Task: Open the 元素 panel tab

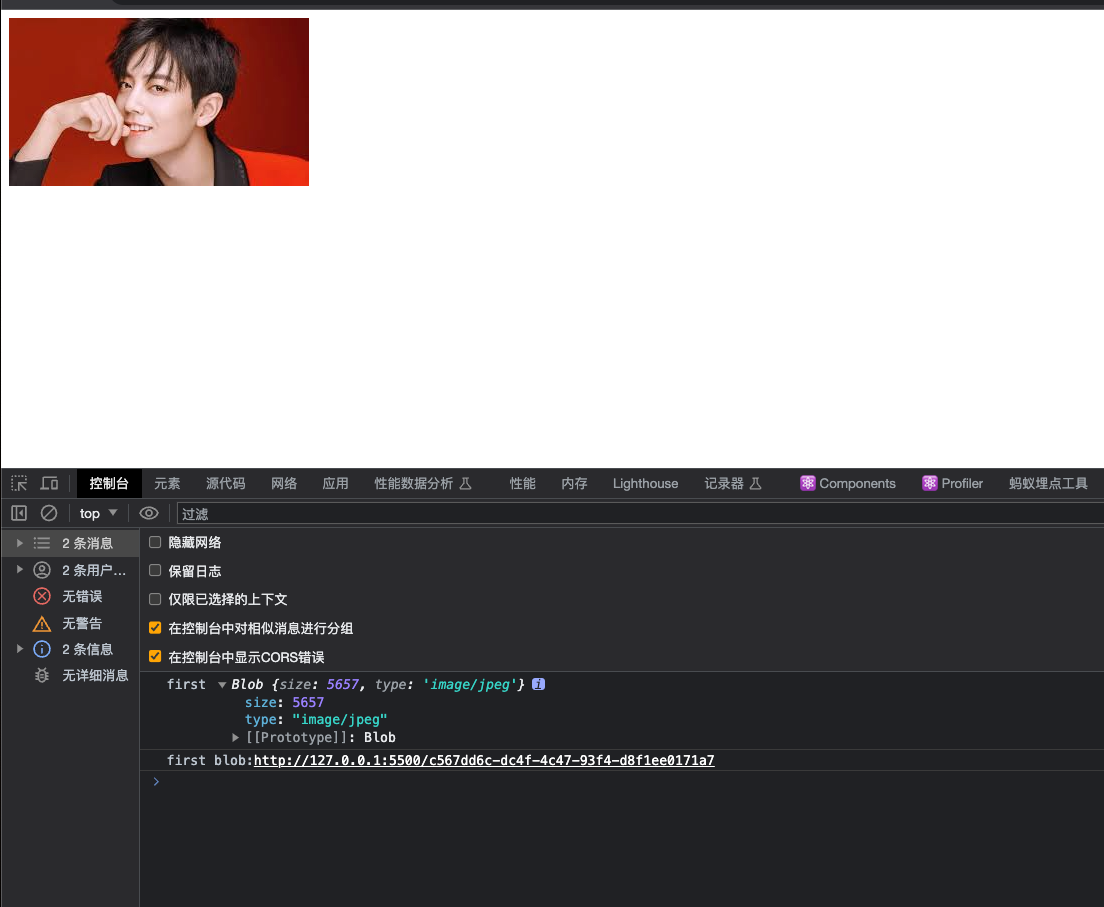Action: coord(166,483)
